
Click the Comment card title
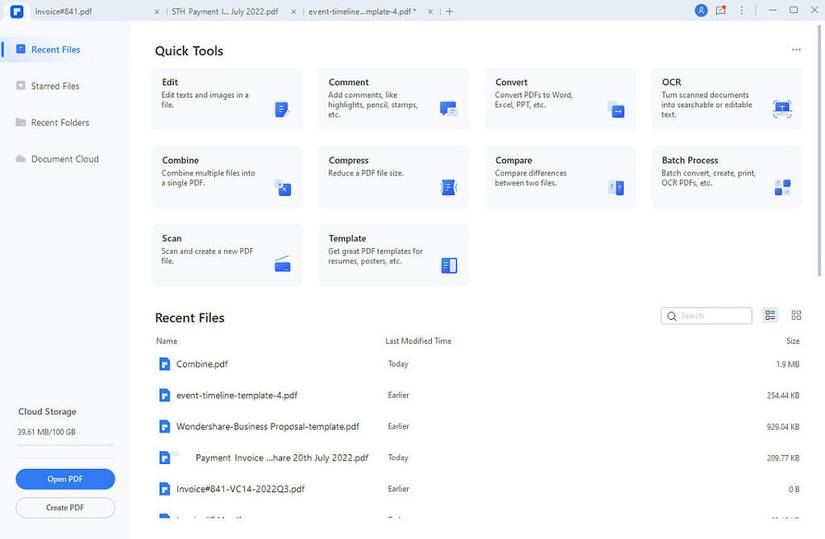348,82
